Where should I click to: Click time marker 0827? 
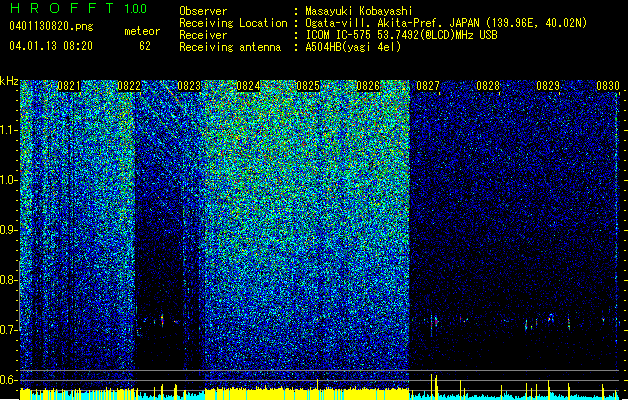428,86
